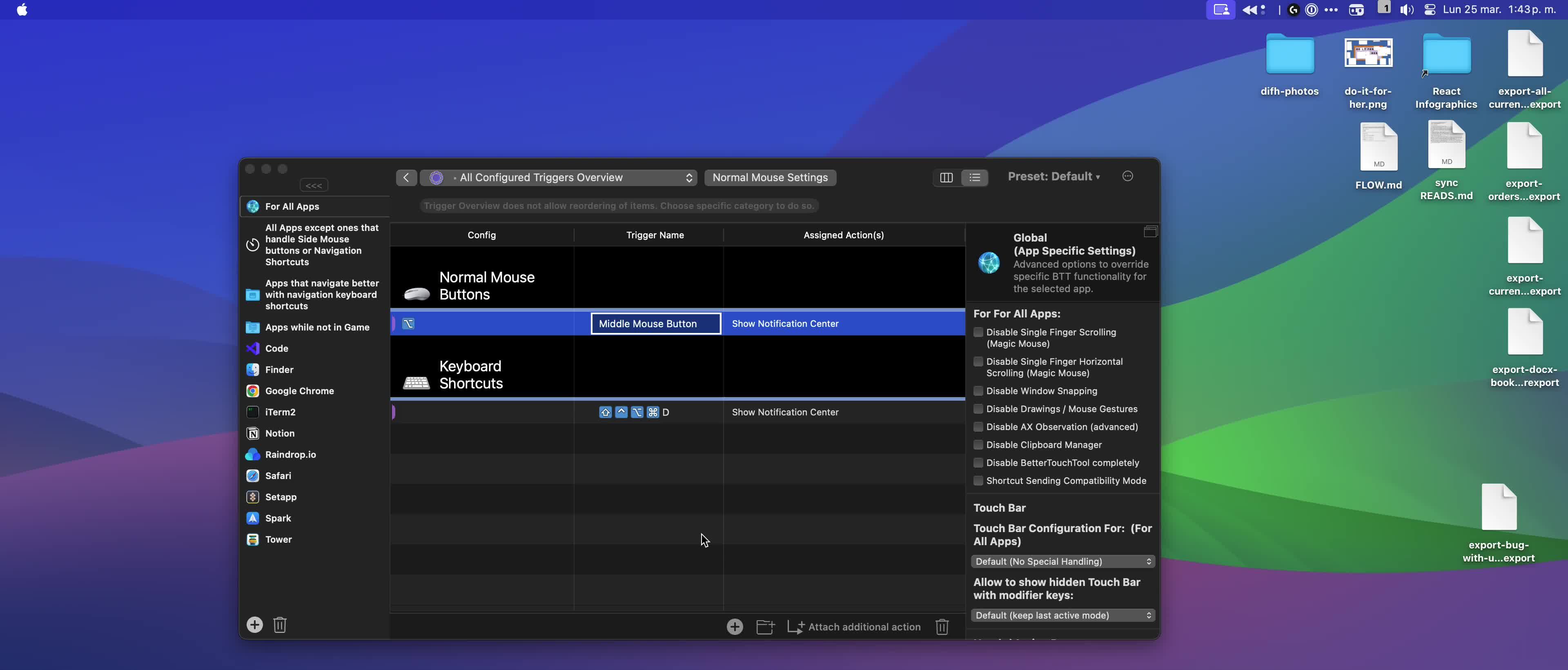1568x670 pixels.
Task: Add new app with sidebar plus button
Action: (254, 625)
